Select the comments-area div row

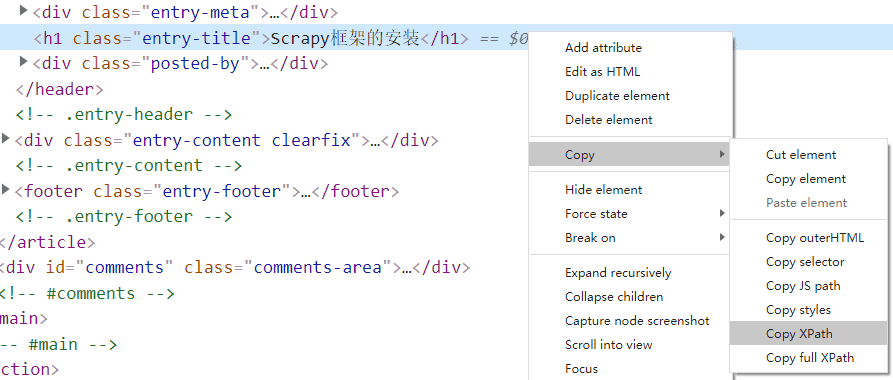coord(235,267)
